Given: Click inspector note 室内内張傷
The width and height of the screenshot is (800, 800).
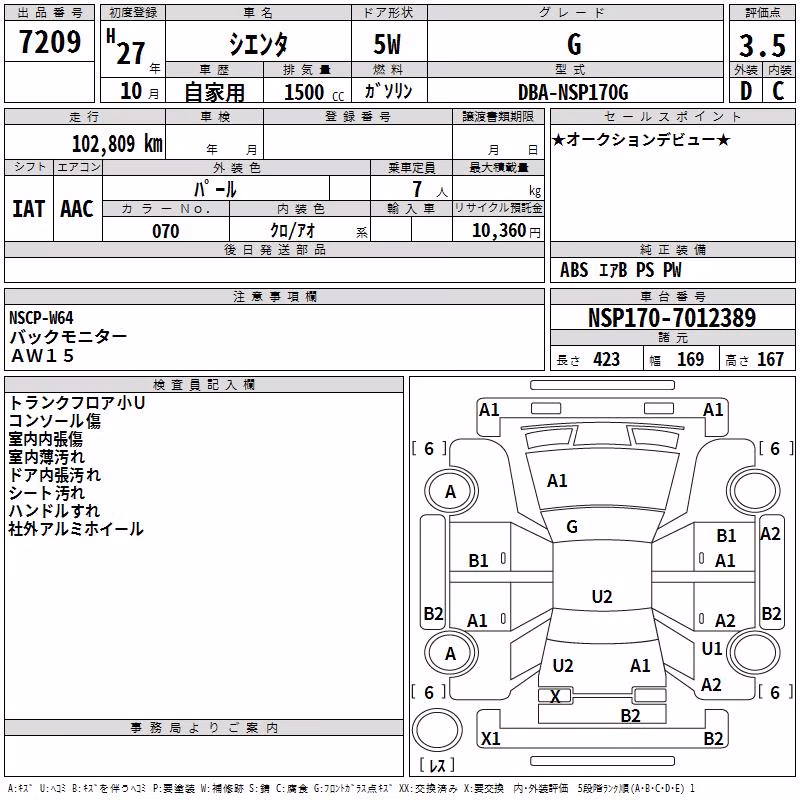Looking at the screenshot, I should pos(45,439).
